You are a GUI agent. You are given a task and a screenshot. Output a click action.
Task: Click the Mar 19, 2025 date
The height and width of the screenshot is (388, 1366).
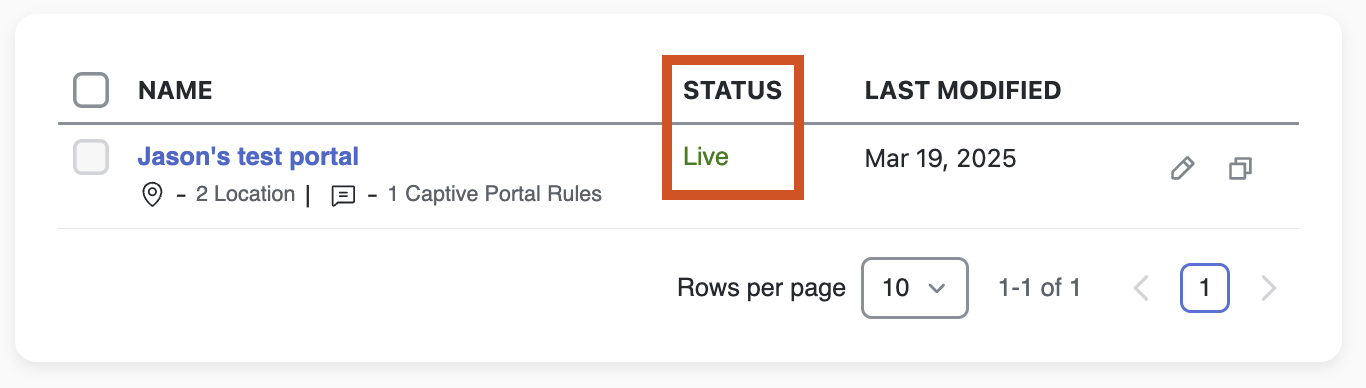[x=940, y=158]
